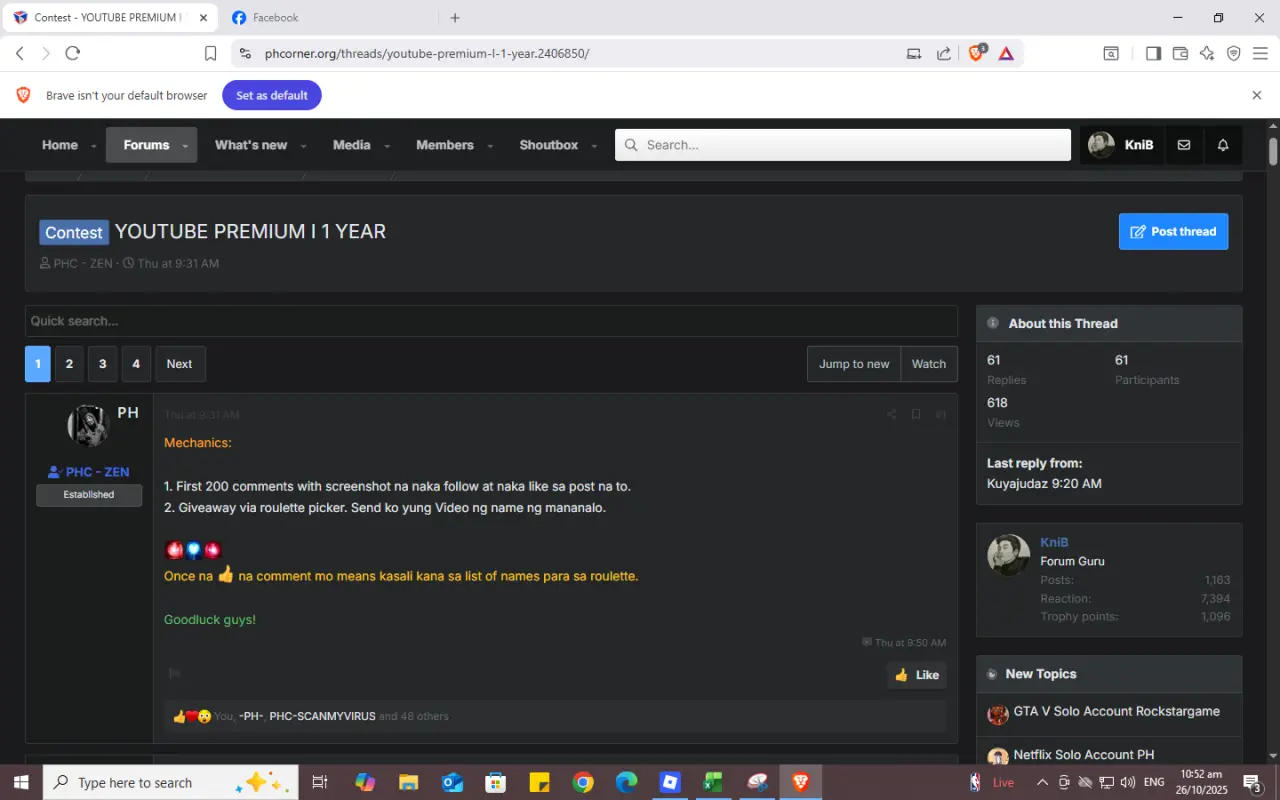This screenshot has height=800, width=1280.
Task: Open the Windows Start menu
Action: [x=21, y=782]
